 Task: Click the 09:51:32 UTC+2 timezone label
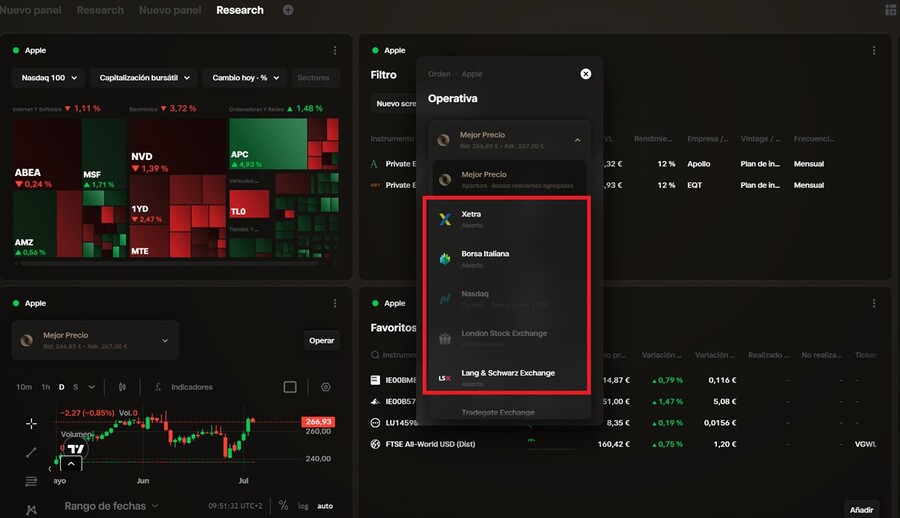[235, 506]
